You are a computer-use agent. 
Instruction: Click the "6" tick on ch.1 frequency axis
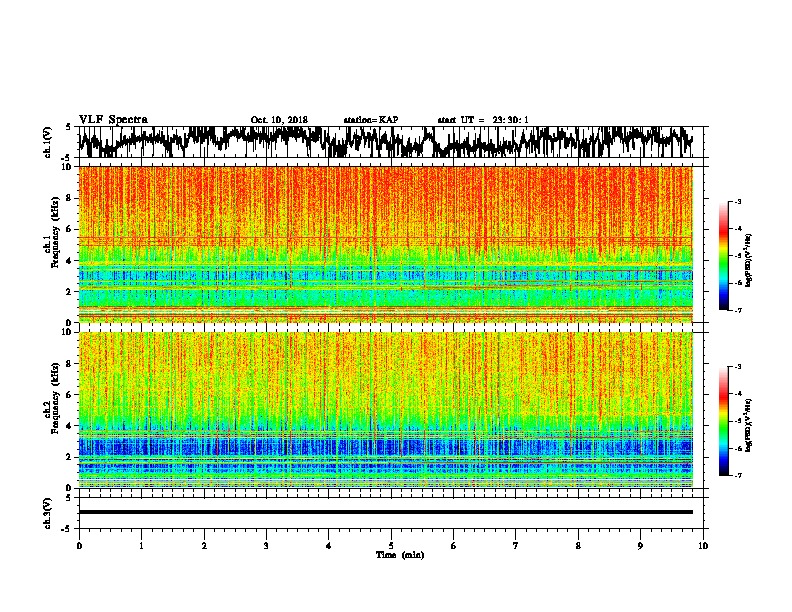70,229
